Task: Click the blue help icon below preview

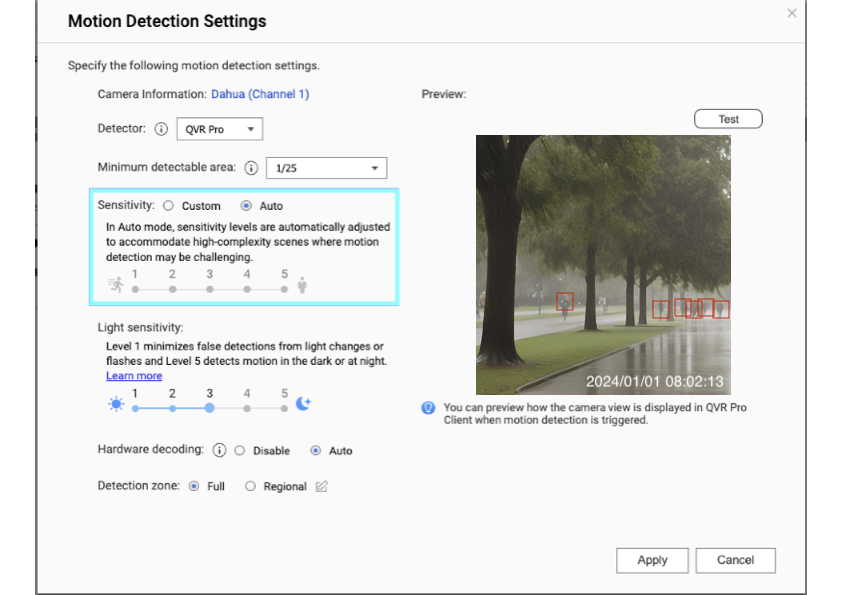Action: pos(428,408)
